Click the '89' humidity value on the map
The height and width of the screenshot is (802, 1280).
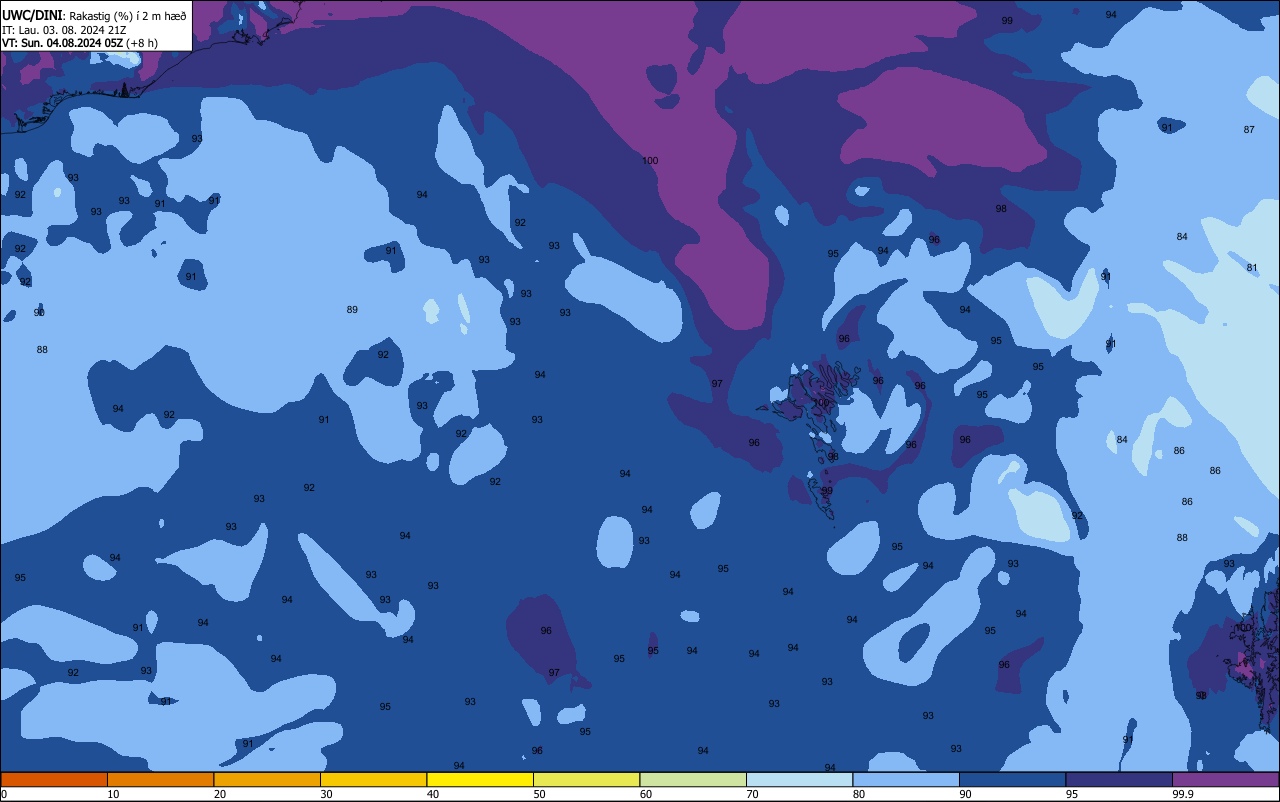pos(352,310)
